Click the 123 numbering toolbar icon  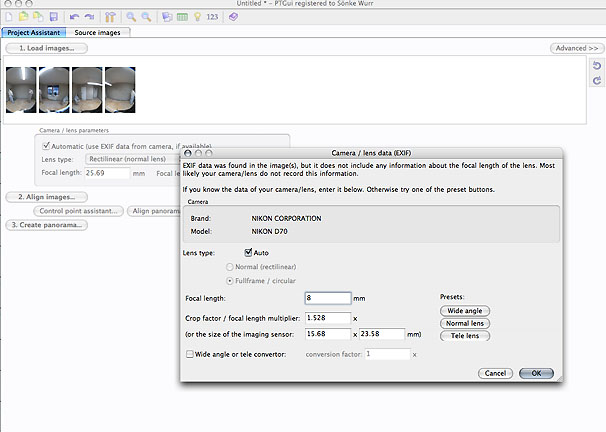point(212,18)
